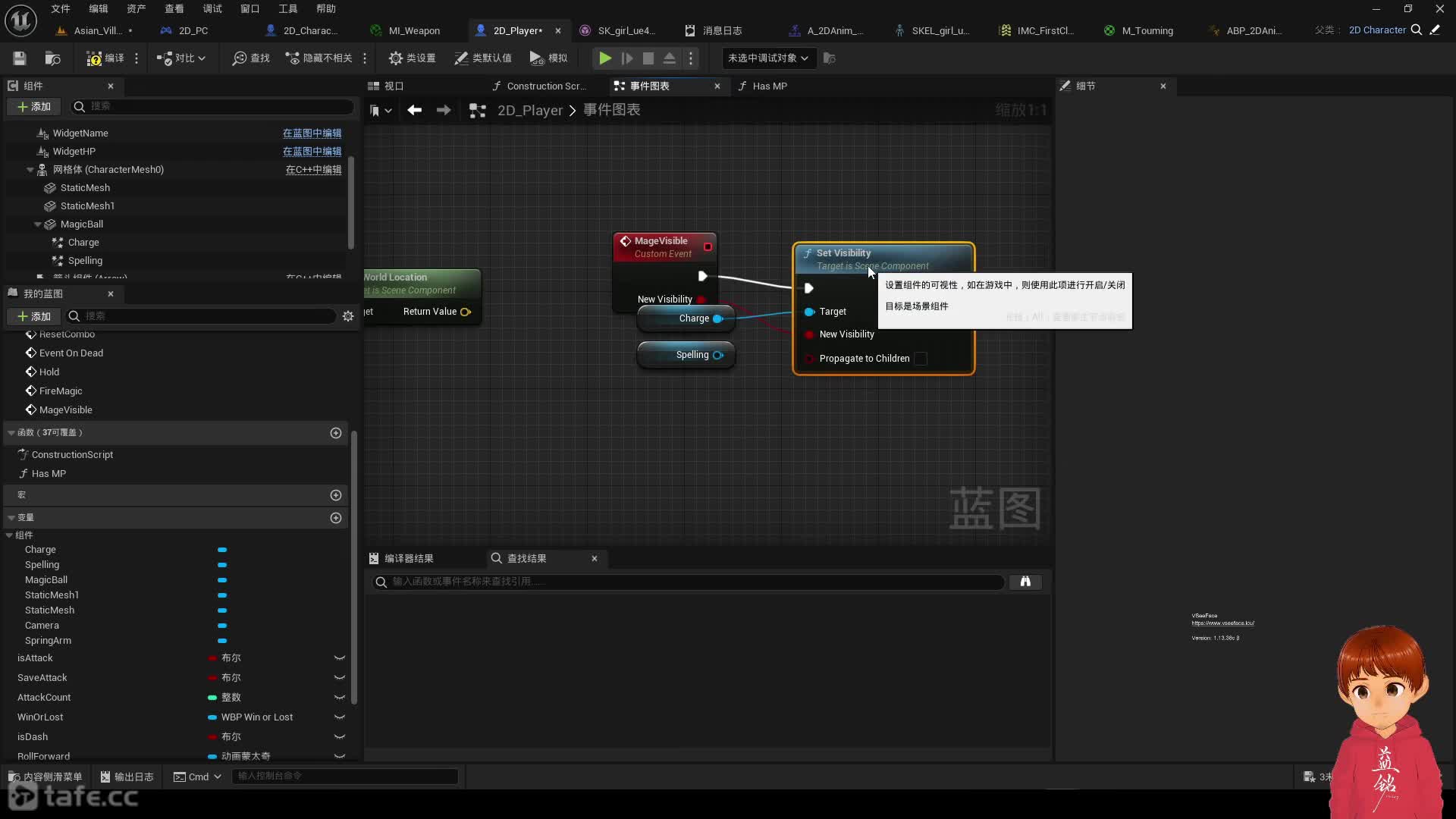1456x819 pixels.
Task: Click the AttackCount integer type color pill
Action: (x=212, y=698)
